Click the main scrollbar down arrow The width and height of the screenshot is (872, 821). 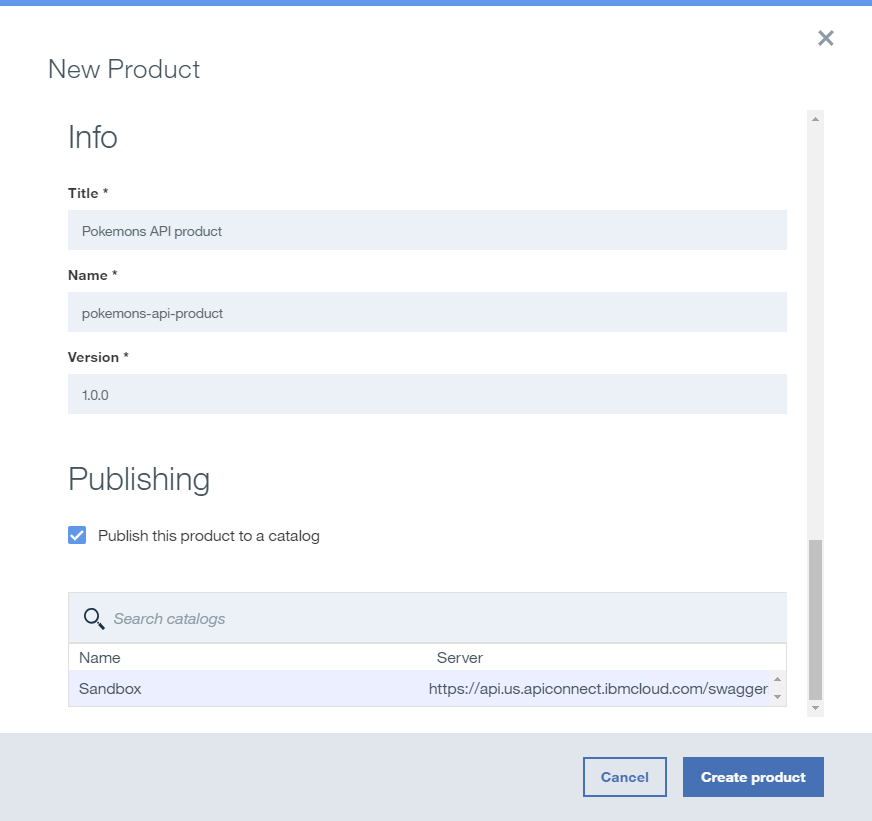pyautogui.click(x=815, y=708)
